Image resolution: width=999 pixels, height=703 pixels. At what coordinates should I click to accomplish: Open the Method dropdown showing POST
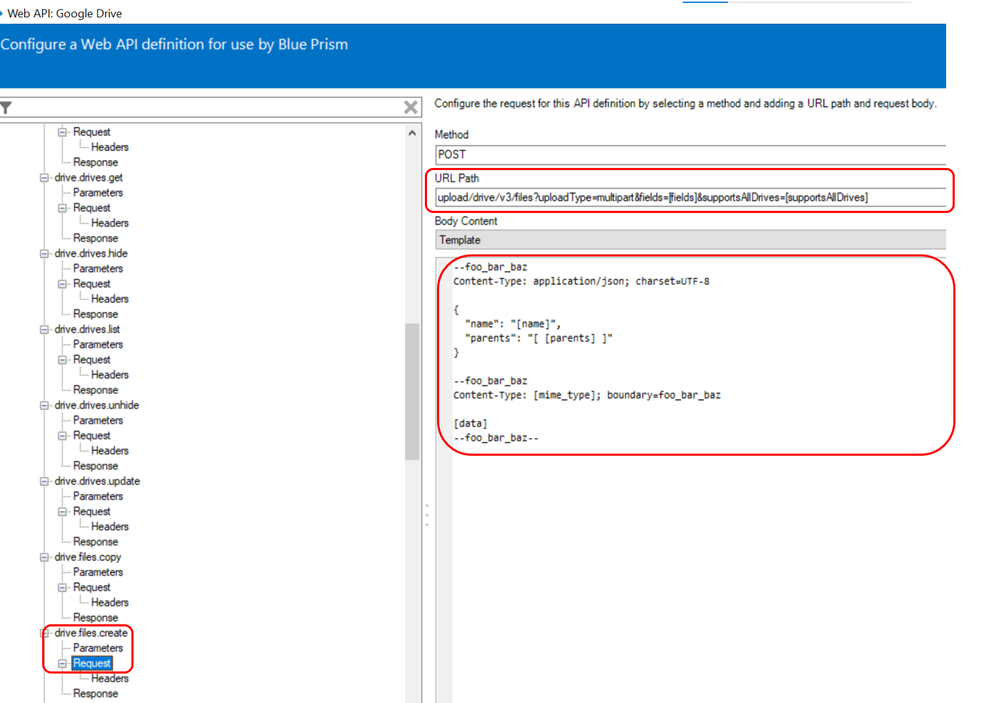(691, 155)
